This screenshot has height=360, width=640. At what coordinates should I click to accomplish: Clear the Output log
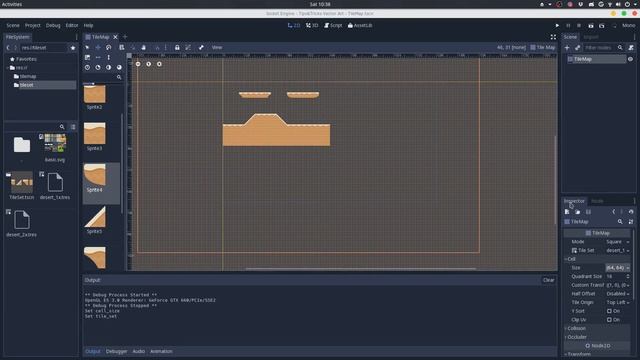pos(549,280)
